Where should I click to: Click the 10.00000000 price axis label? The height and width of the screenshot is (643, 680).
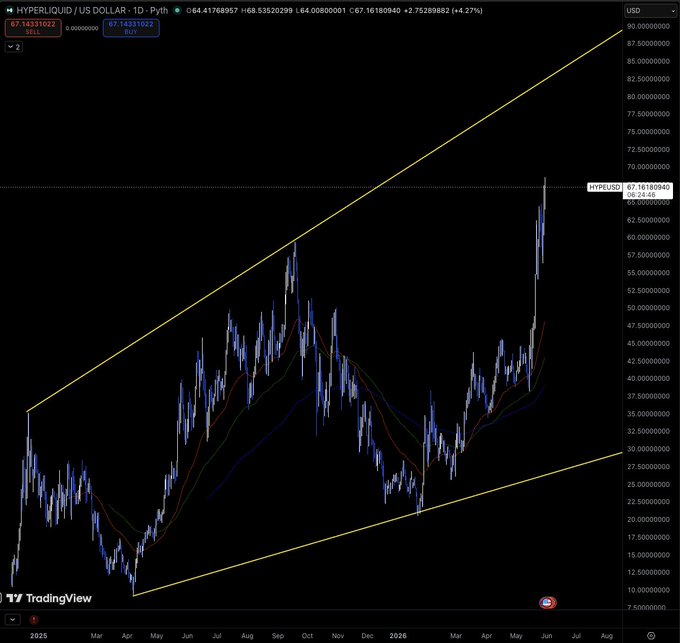tap(648, 590)
